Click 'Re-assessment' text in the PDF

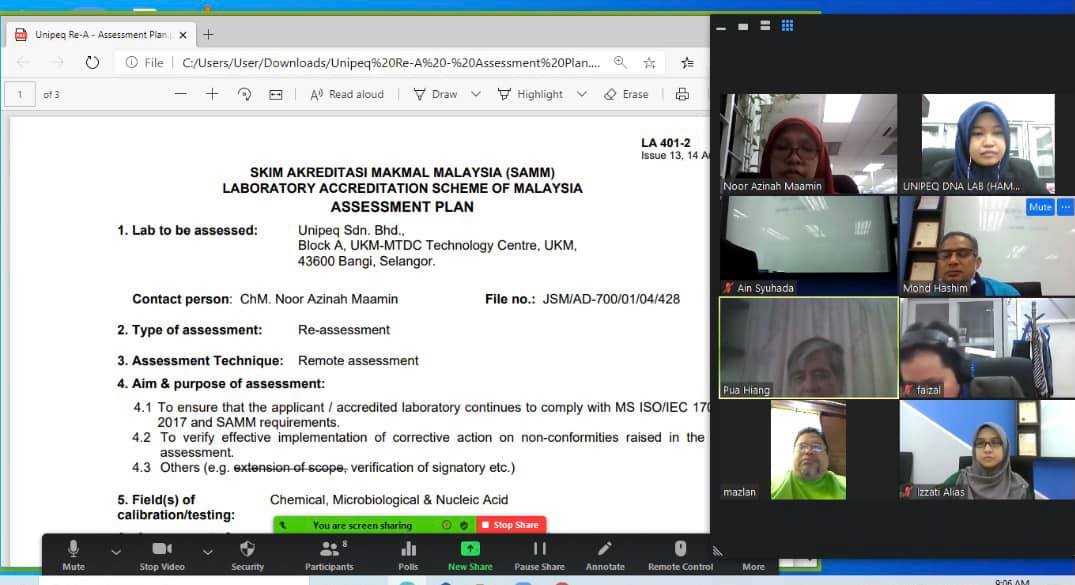pos(343,330)
